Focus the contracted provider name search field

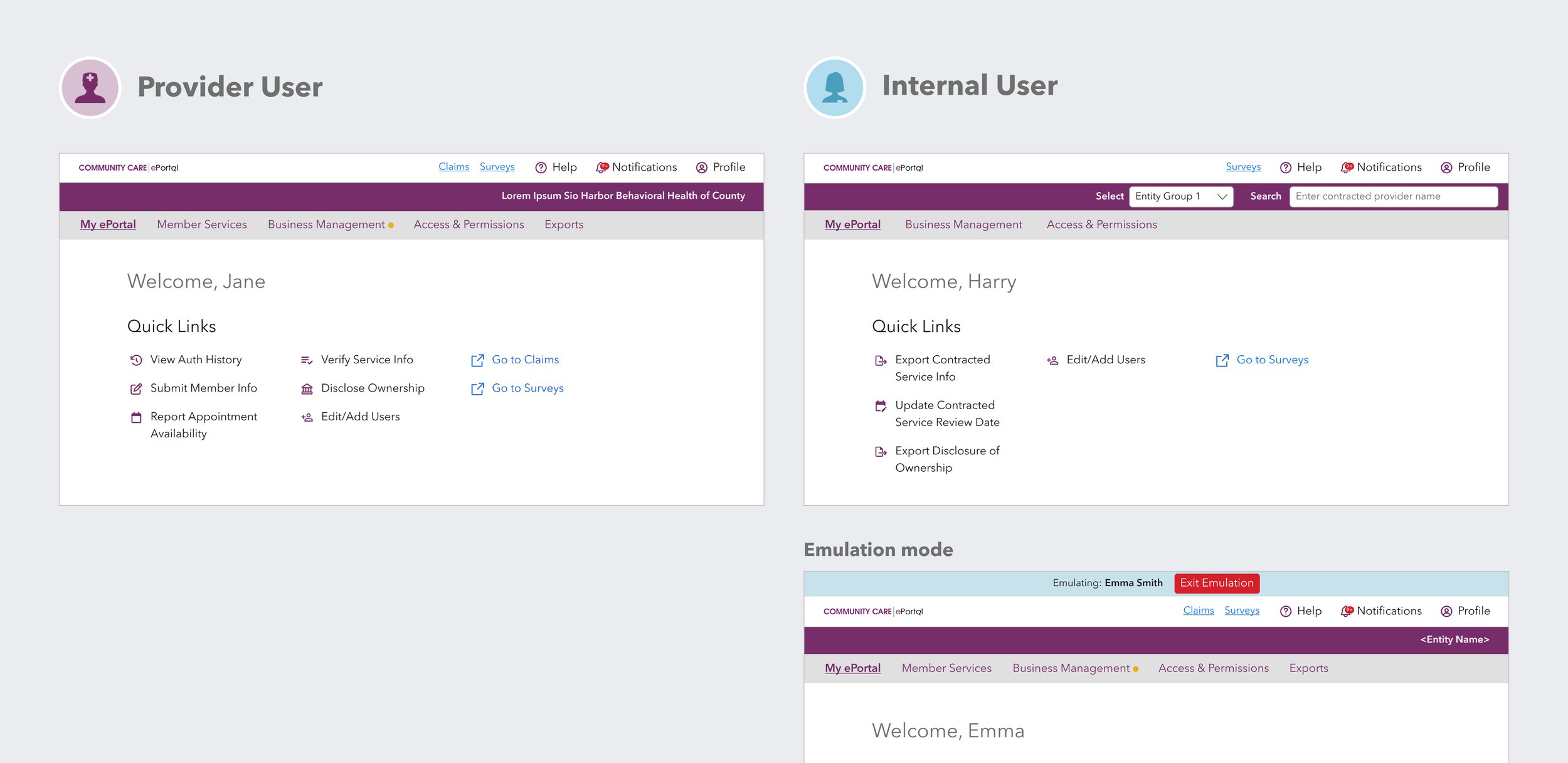[1393, 196]
